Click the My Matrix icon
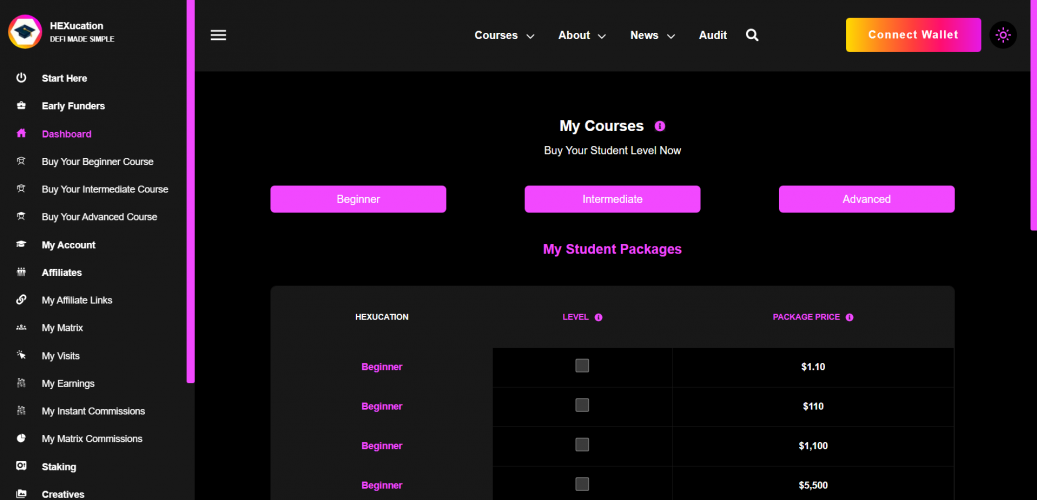Viewport: 1037px width, 500px height. click(21, 328)
